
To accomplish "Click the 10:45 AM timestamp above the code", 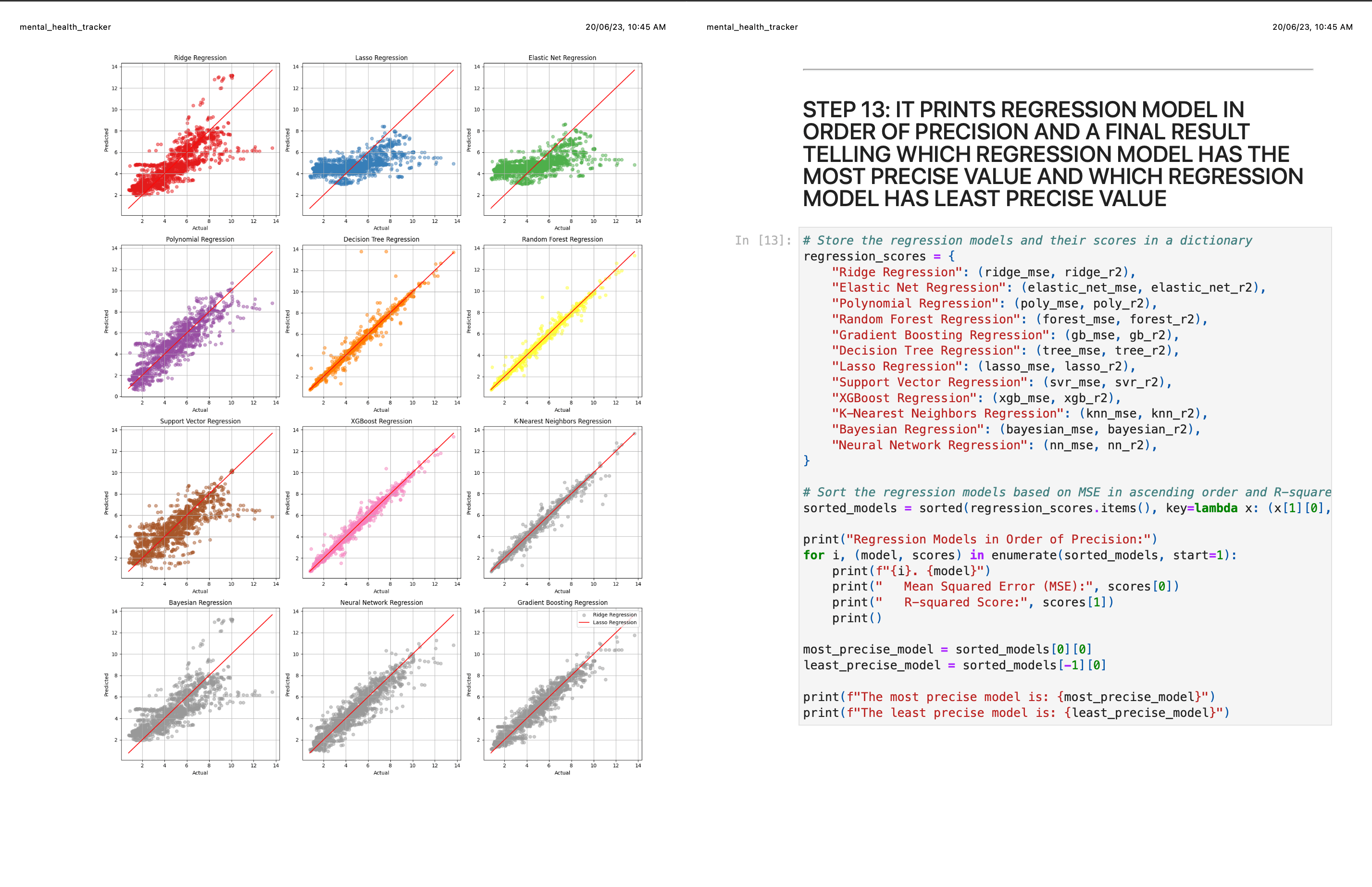I will click(x=1312, y=27).
